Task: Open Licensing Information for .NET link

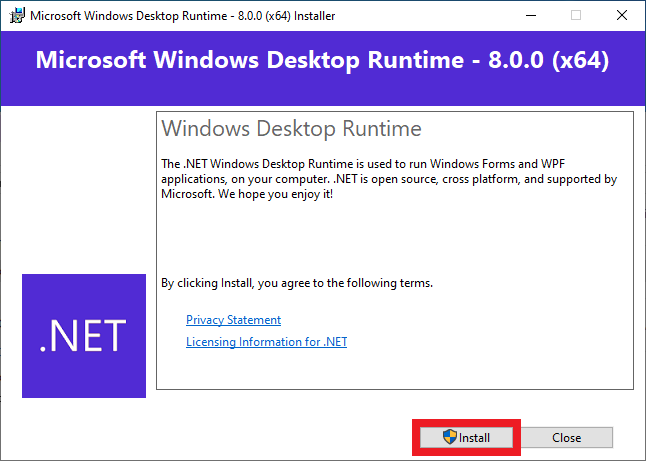Action: (266, 342)
